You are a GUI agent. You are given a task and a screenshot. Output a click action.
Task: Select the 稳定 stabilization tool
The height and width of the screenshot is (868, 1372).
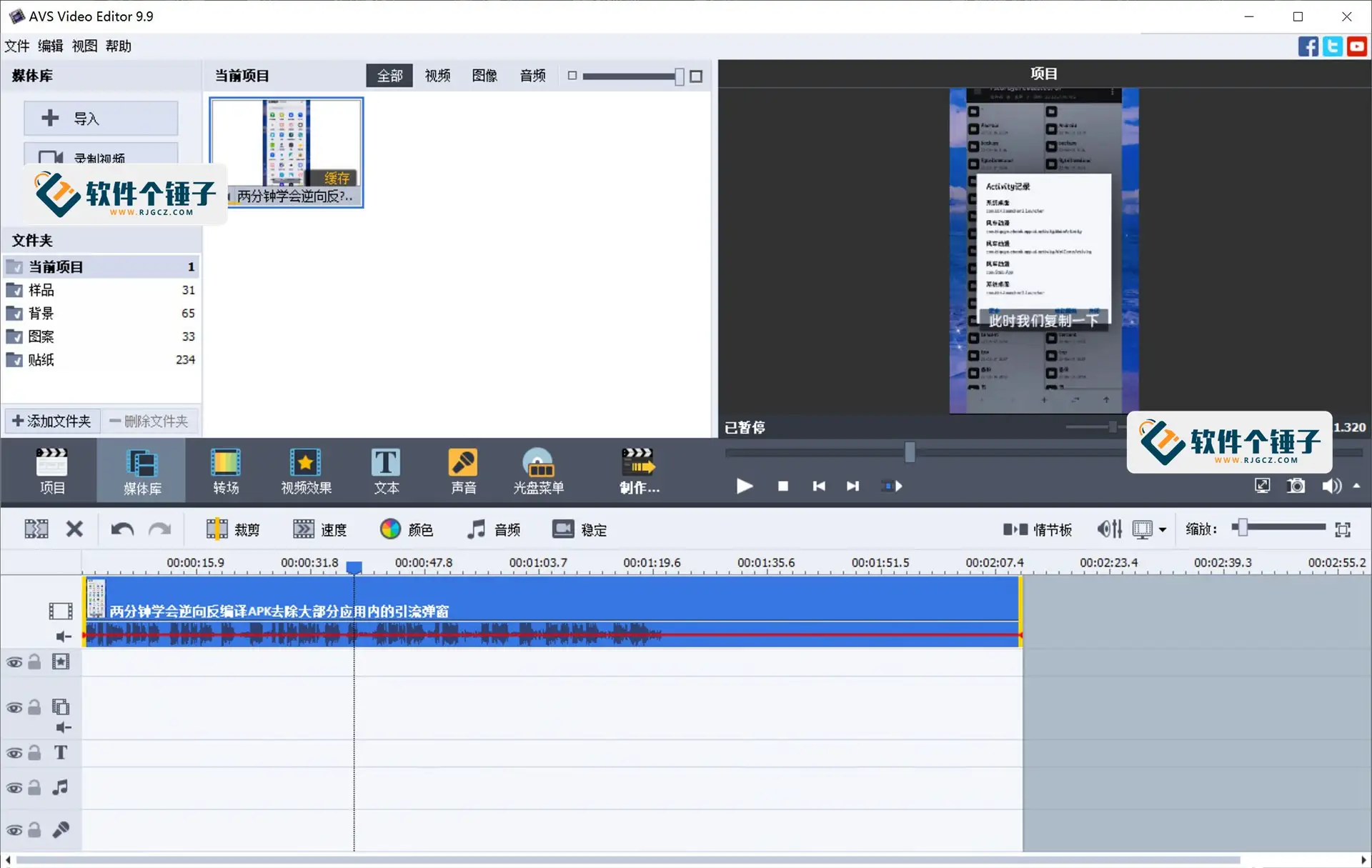579,529
